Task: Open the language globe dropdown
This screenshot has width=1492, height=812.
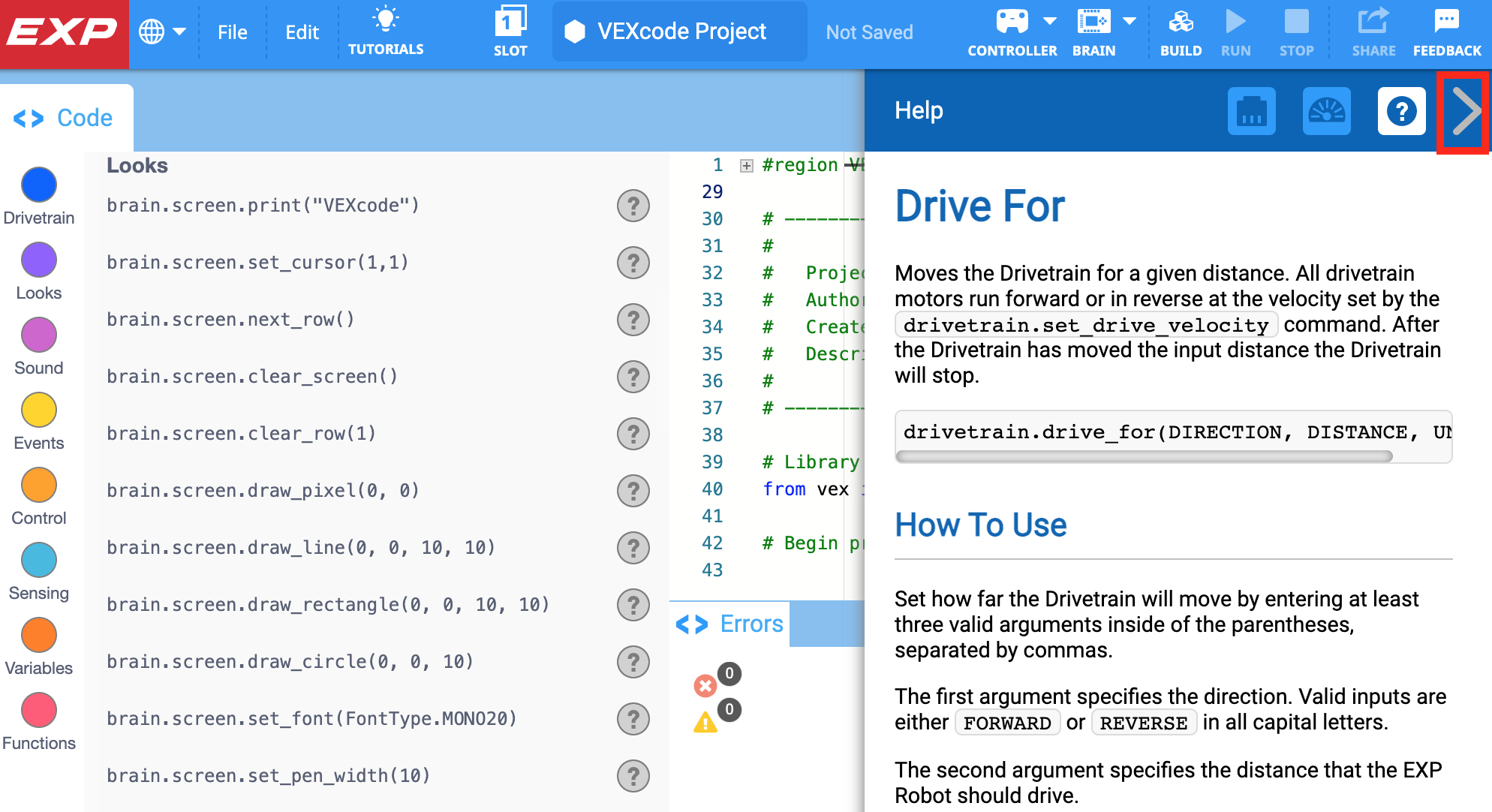Action: (x=162, y=32)
